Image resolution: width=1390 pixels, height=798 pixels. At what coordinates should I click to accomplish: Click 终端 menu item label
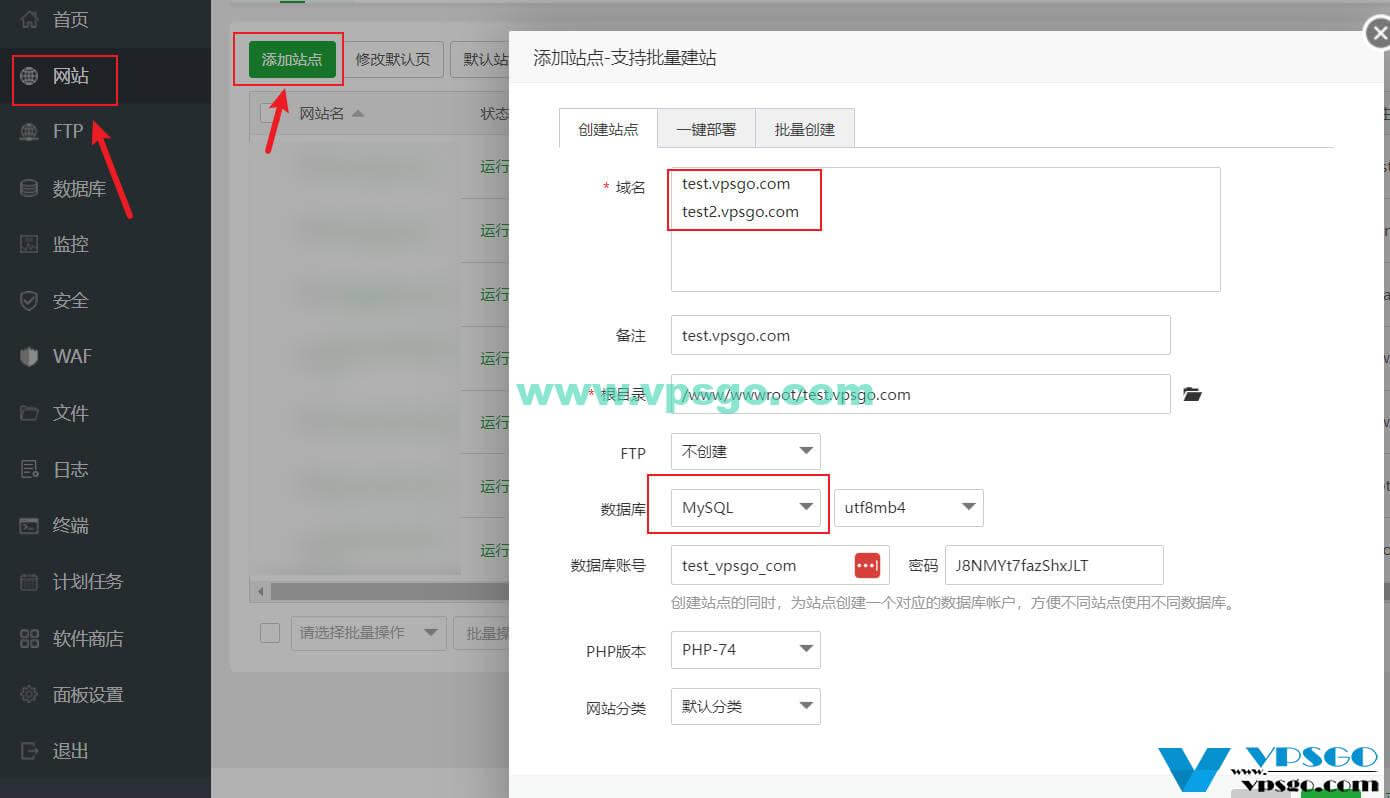(x=71, y=525)
